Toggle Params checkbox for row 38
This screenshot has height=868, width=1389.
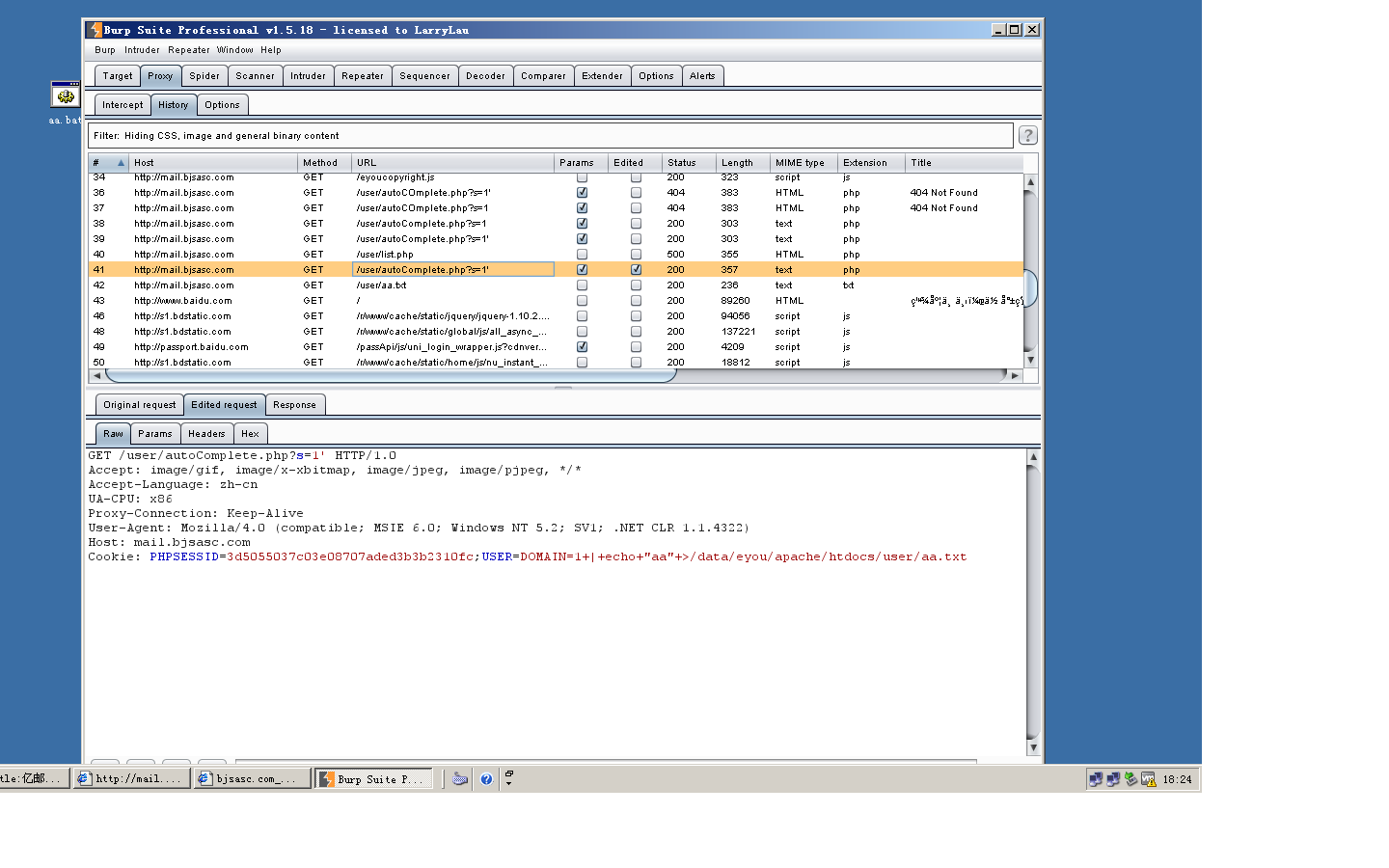[x=582, y=224]
